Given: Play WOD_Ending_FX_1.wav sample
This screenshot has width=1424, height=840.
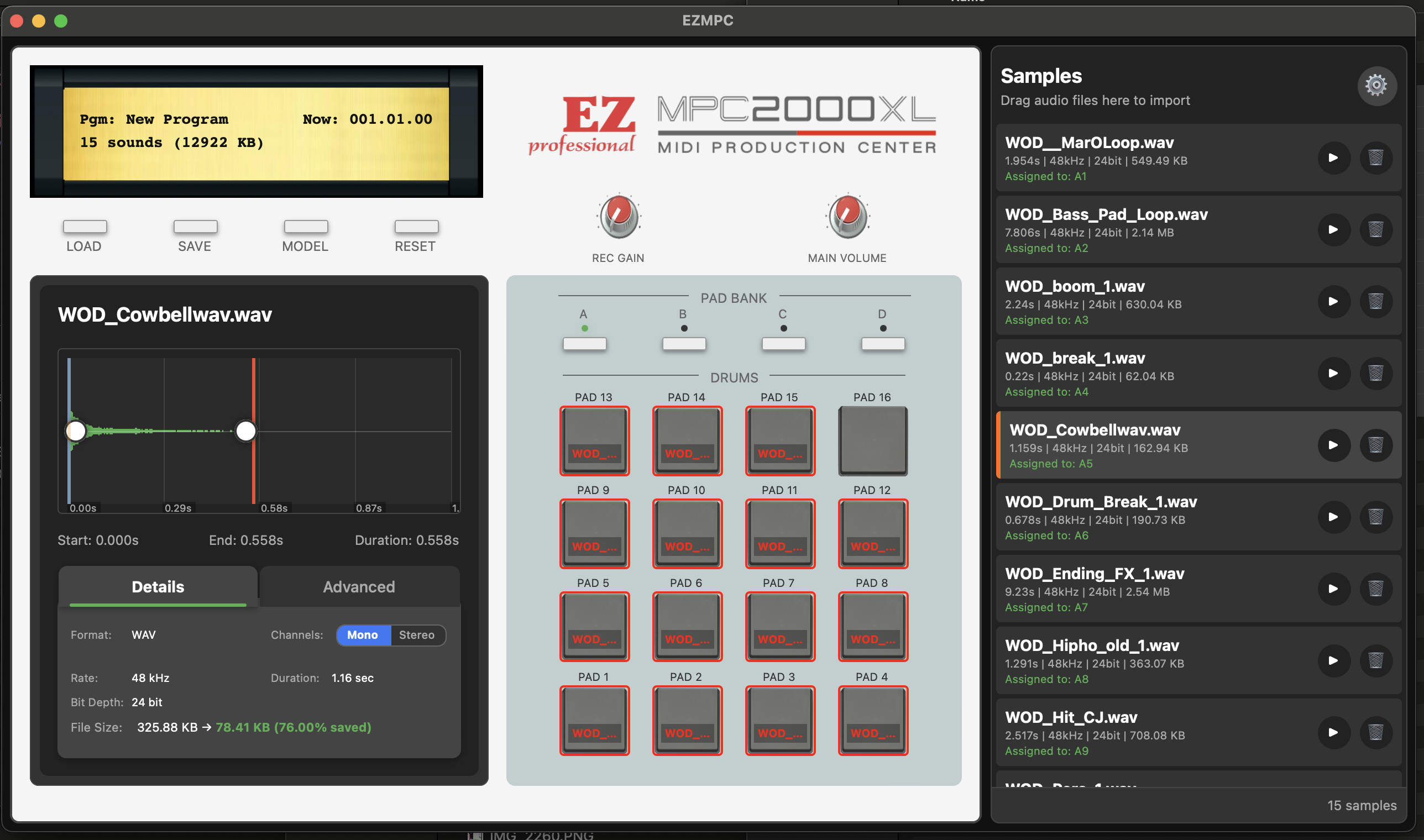Looking at the screenshot, I should (1333, 589).
